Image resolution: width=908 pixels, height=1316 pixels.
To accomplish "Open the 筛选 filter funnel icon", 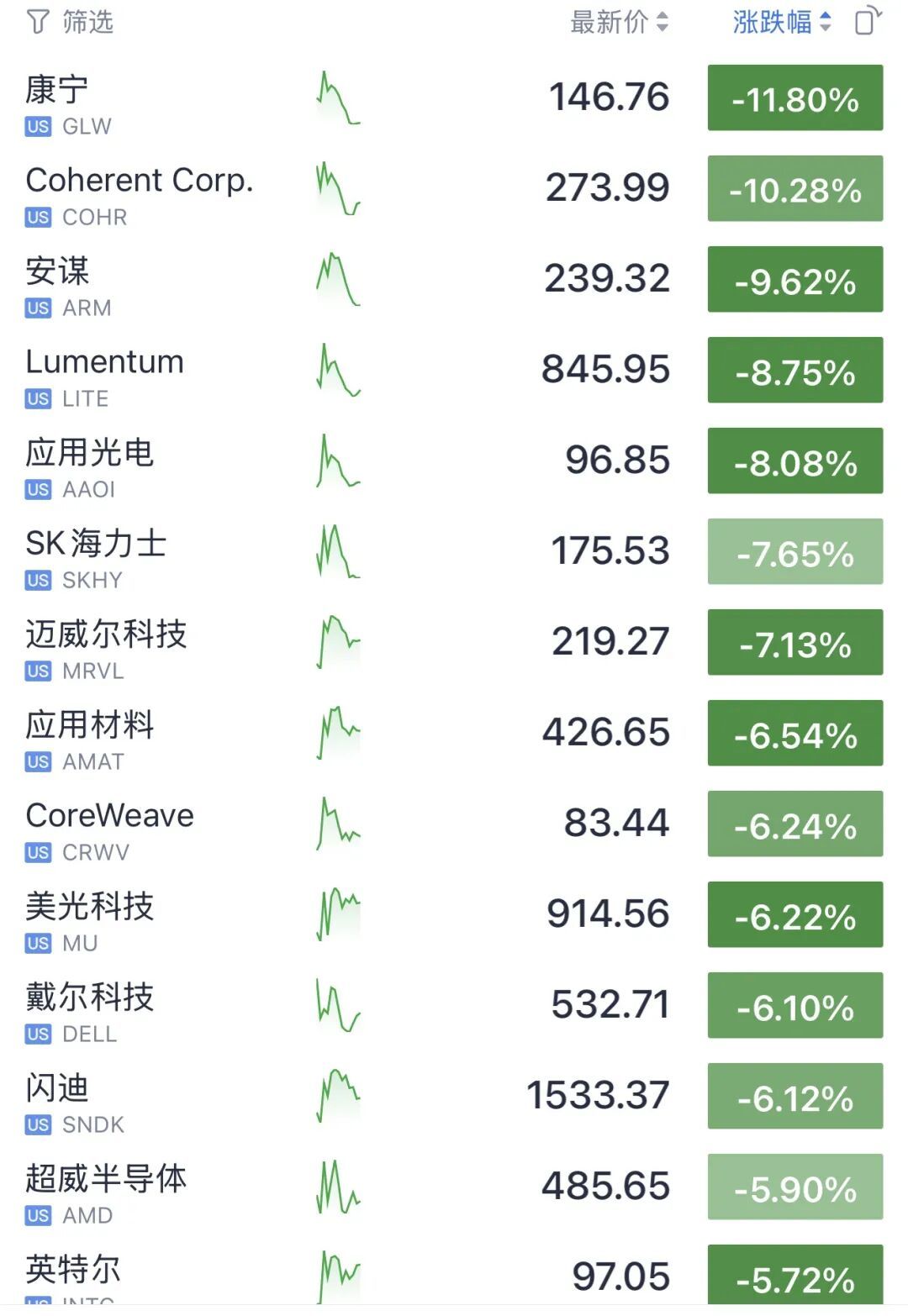I will [38, 22].
